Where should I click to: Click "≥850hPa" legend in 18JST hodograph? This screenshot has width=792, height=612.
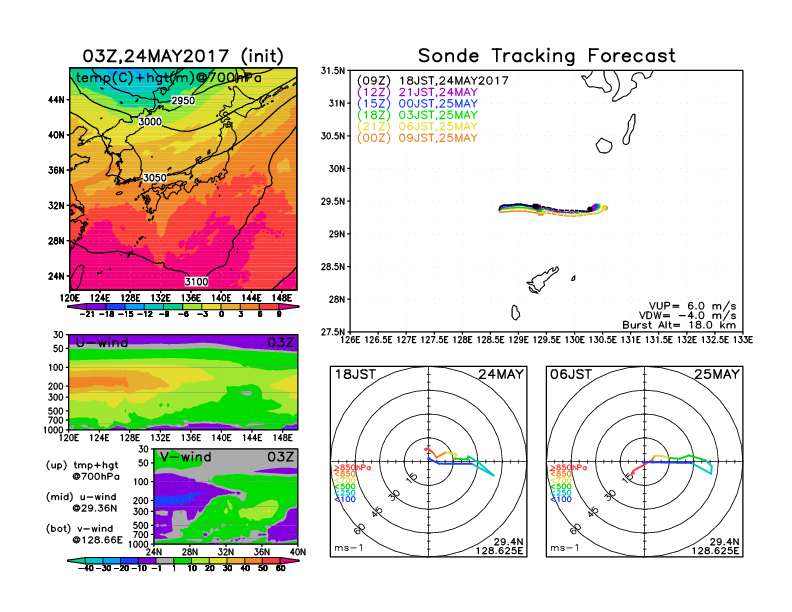[352, 468]
